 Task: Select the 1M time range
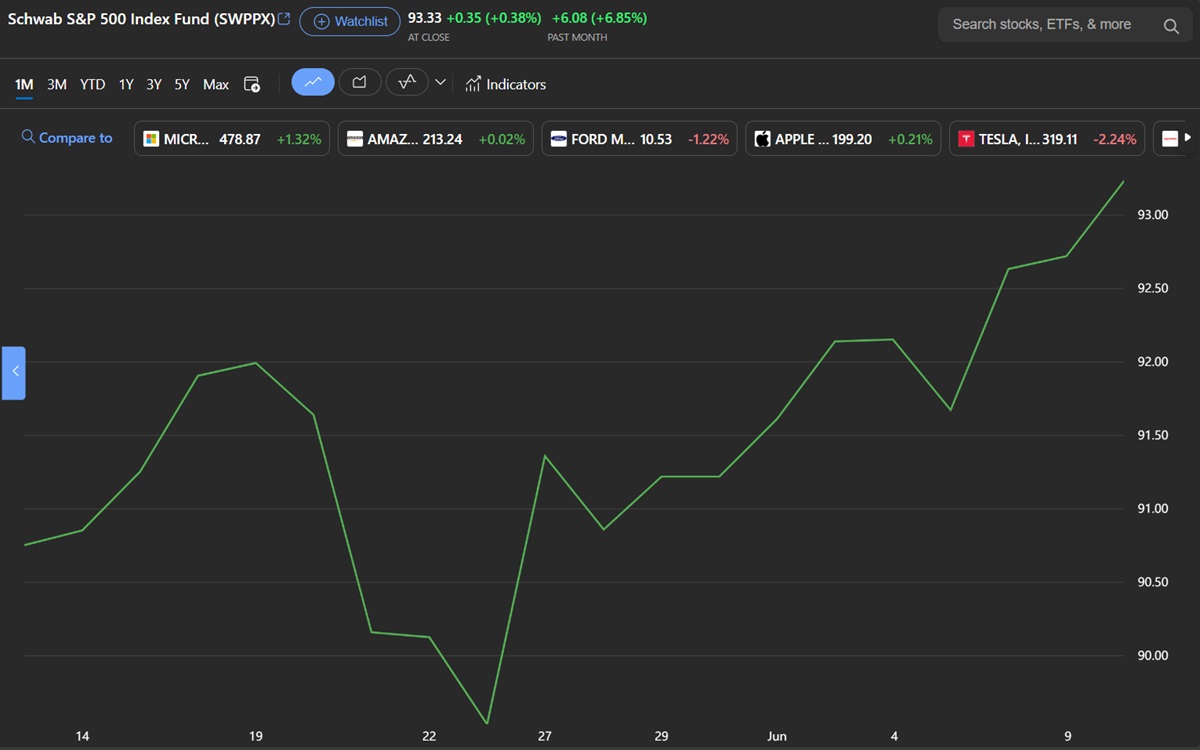(x=24, y=85)
